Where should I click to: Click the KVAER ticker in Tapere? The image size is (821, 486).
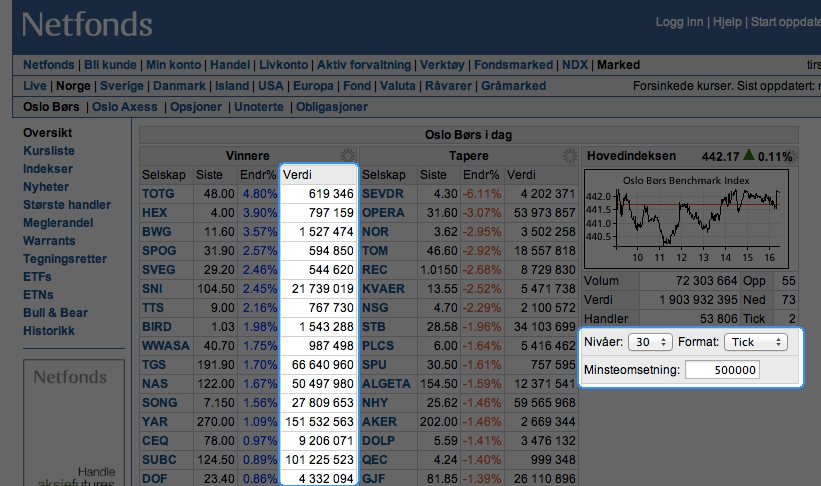point(383,289)
